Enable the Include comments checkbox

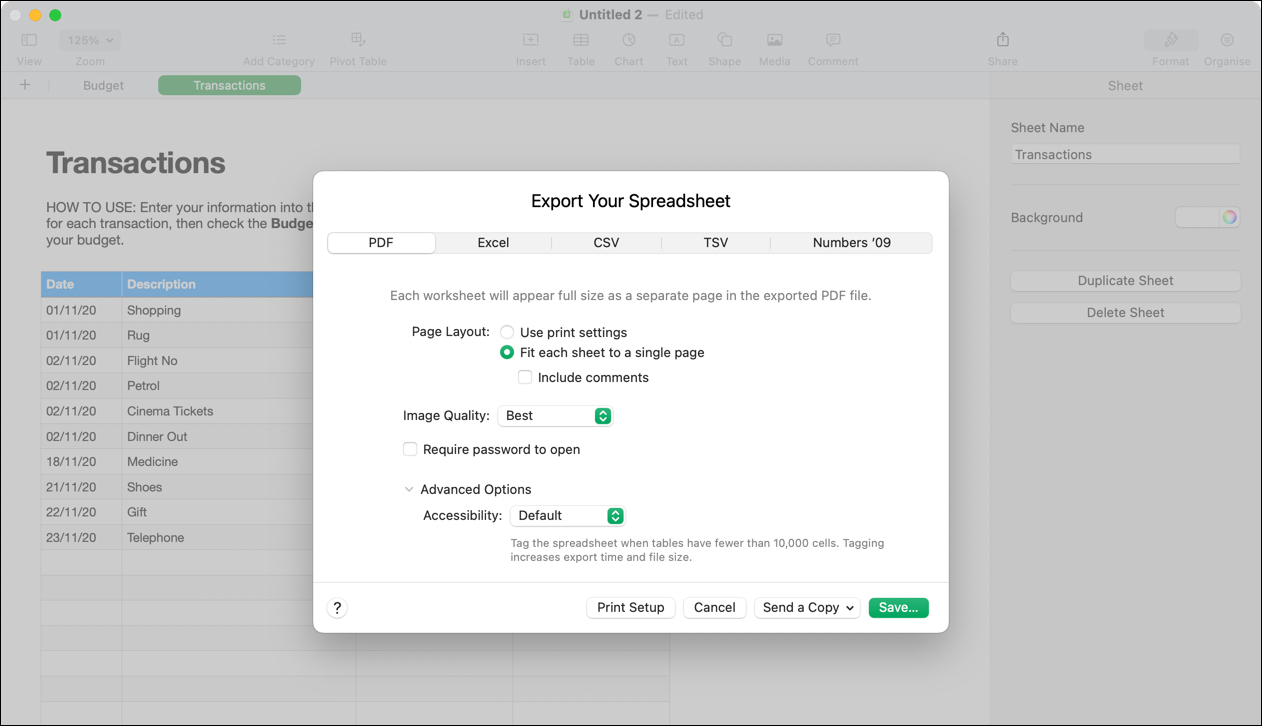[525, 377]
